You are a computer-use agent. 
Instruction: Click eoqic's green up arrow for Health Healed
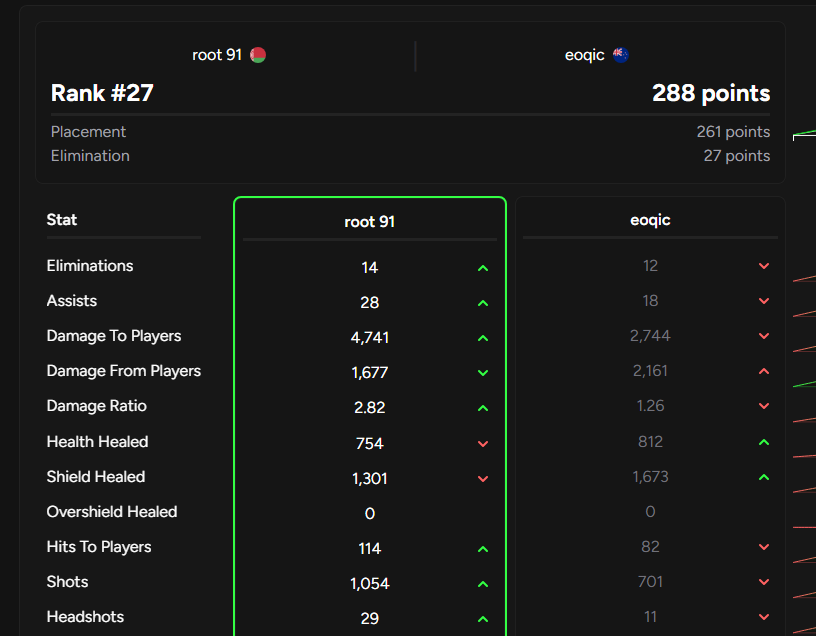point(764,442)
